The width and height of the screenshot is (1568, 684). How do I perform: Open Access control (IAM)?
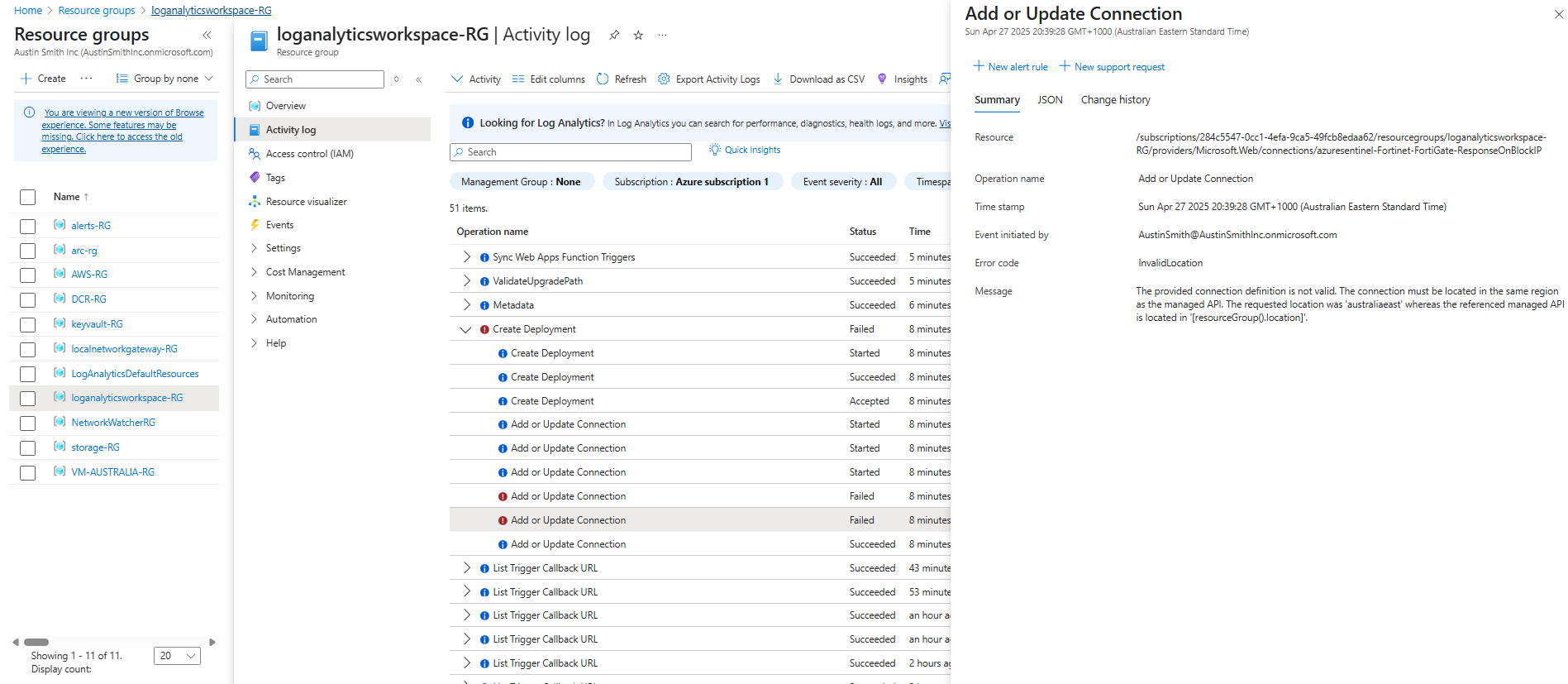(x=309, y=154)
